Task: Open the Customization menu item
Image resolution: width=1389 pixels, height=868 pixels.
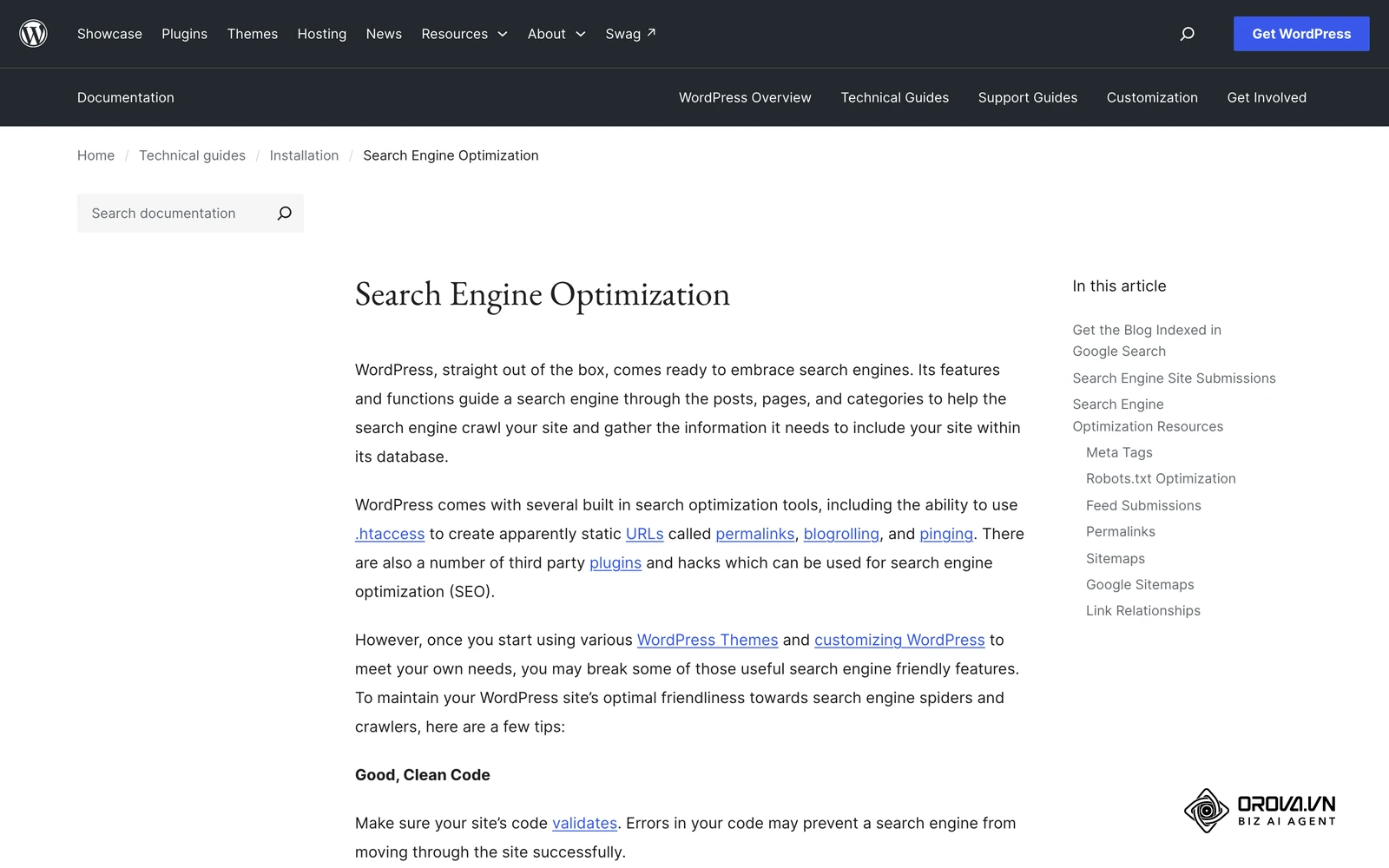Action: [x=1152, y=97]
